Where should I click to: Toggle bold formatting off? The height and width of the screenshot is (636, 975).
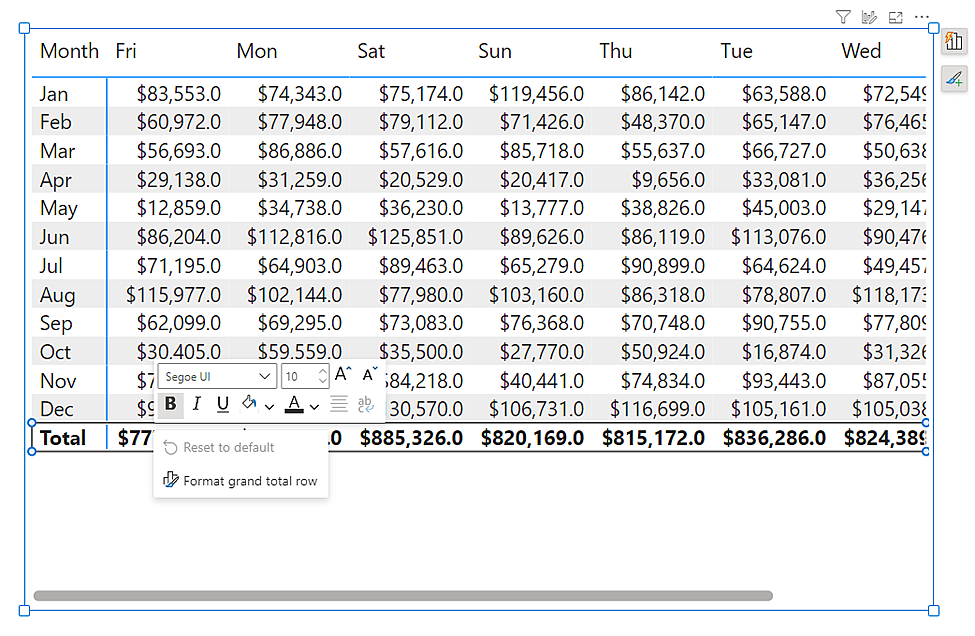coord(171,404)
